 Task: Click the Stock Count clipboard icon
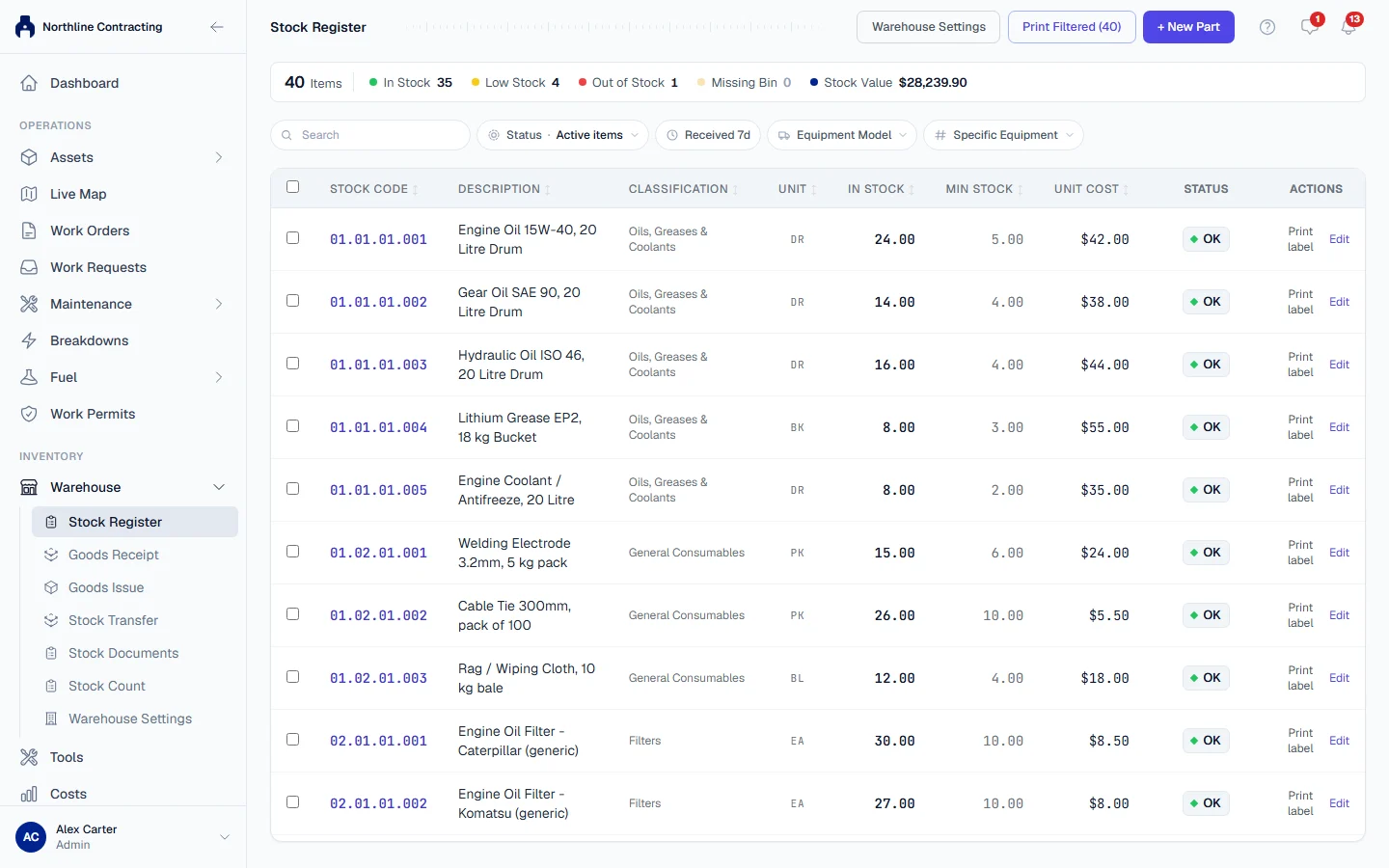(51, 686)
